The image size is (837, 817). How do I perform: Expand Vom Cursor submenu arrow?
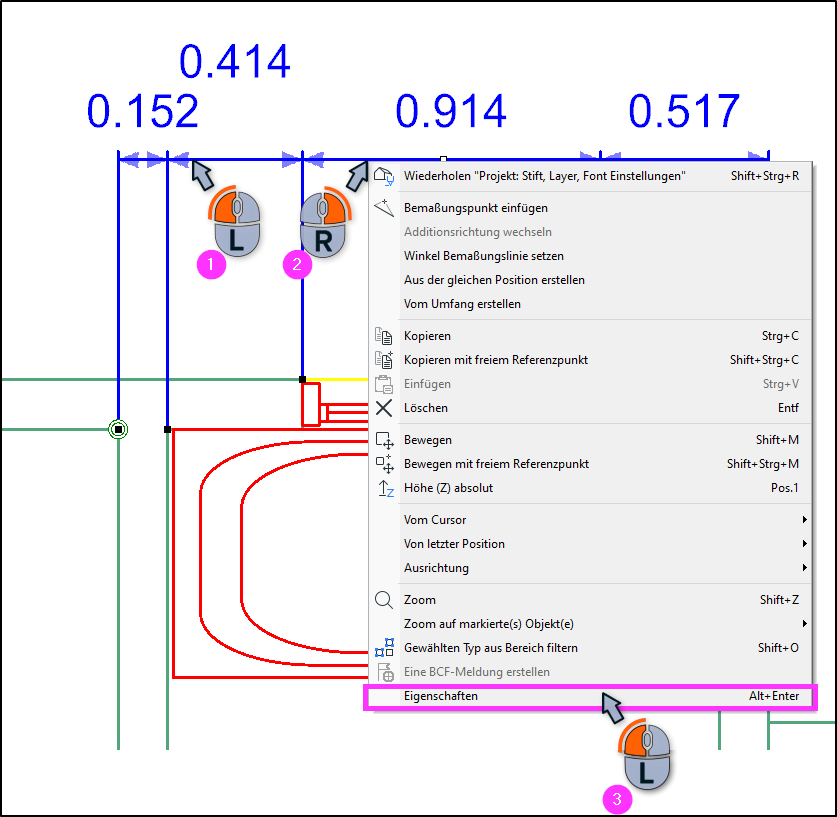click(x=804, y=520)
